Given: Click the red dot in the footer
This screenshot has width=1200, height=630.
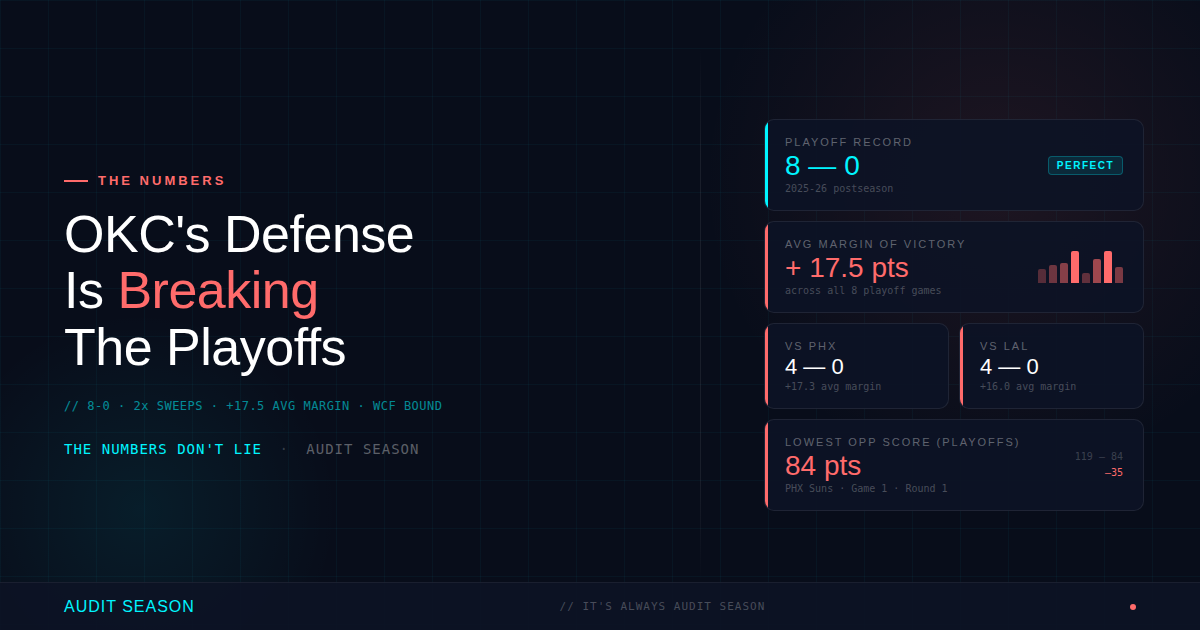Looking at the screenshot, I should 1133,607.
